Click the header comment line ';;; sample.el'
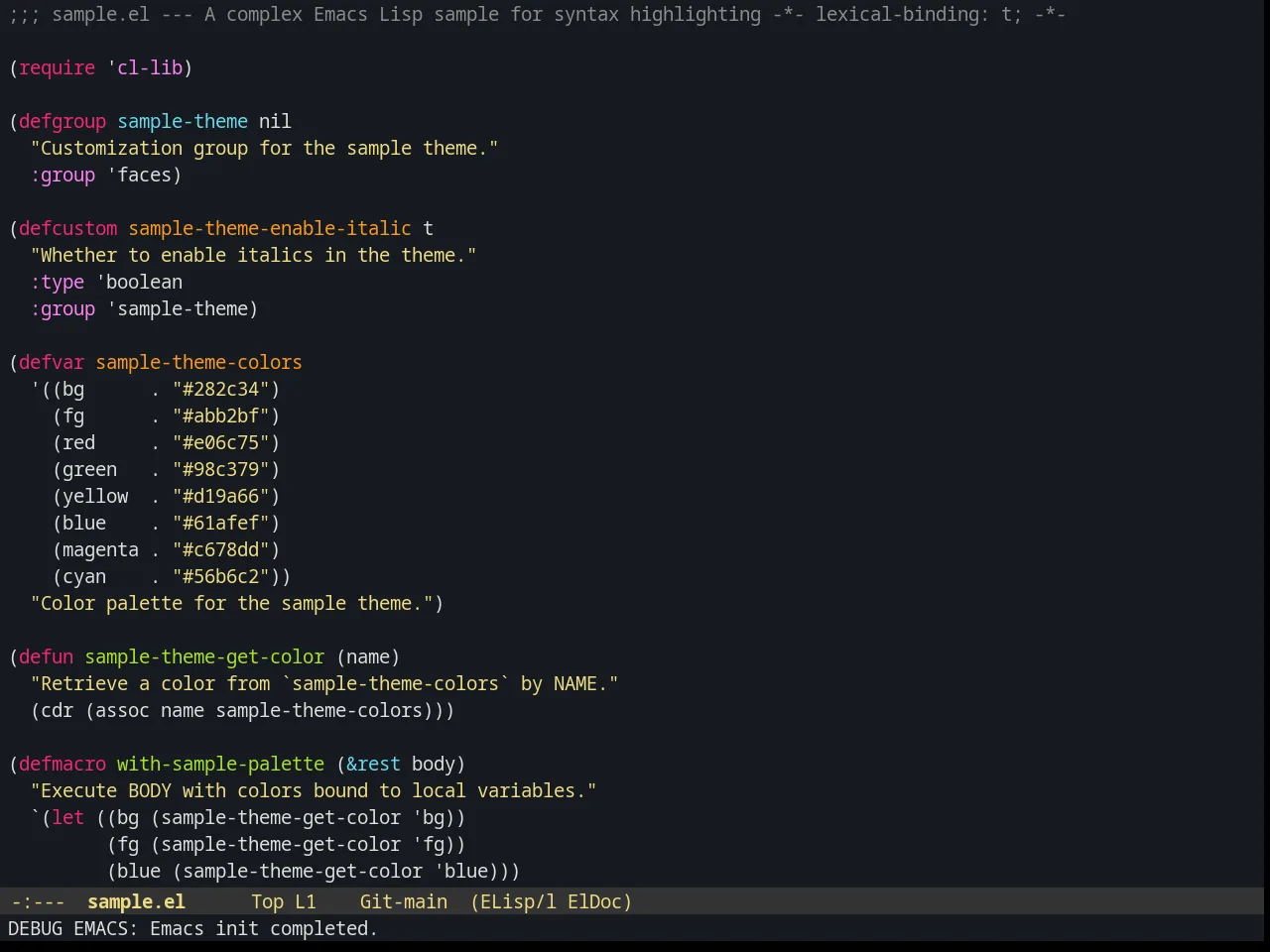 pyautogui.click(x=537, y=14)
